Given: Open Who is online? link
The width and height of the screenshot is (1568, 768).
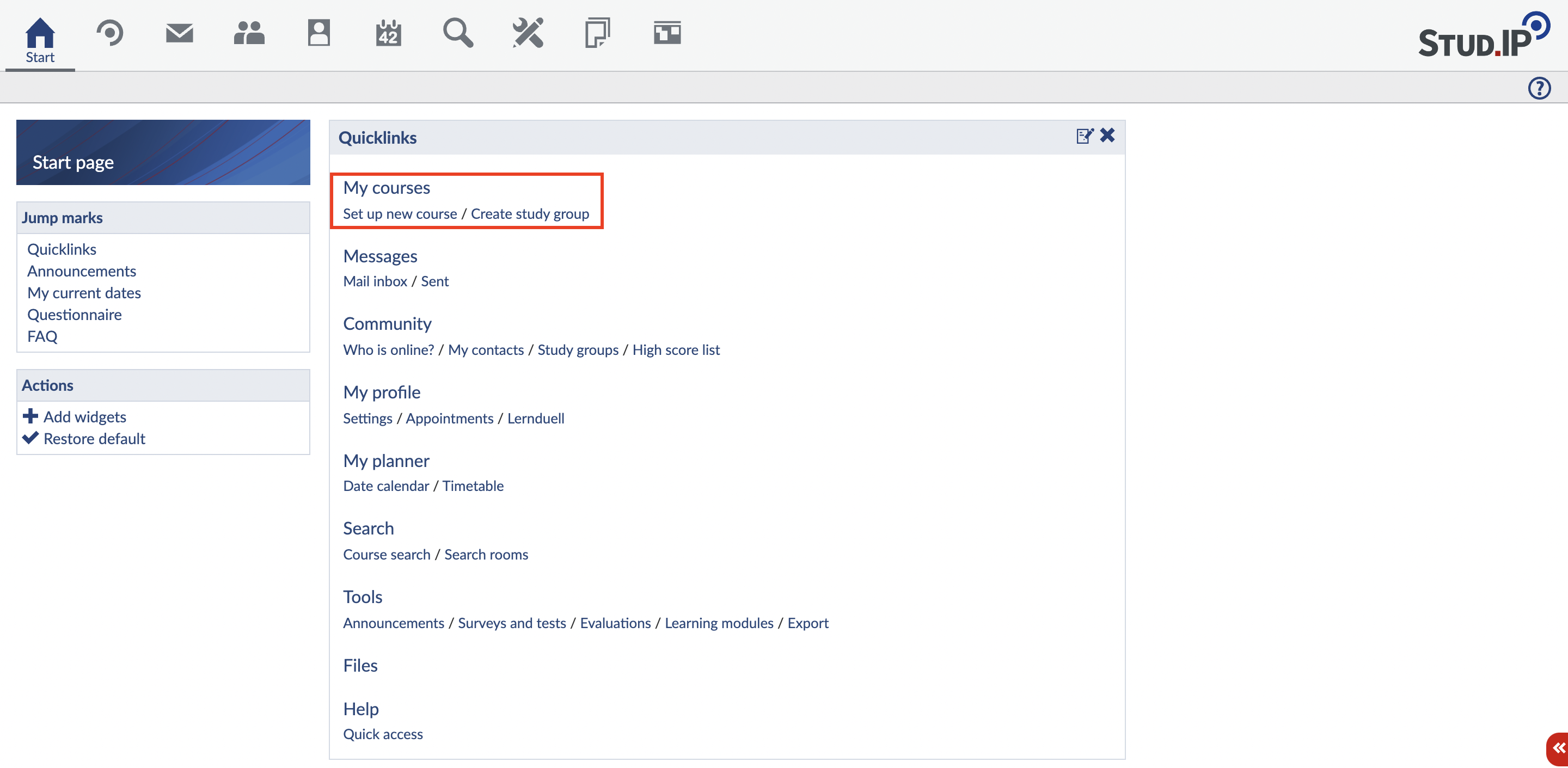Looking at the screenshot, I should (388, 350).
